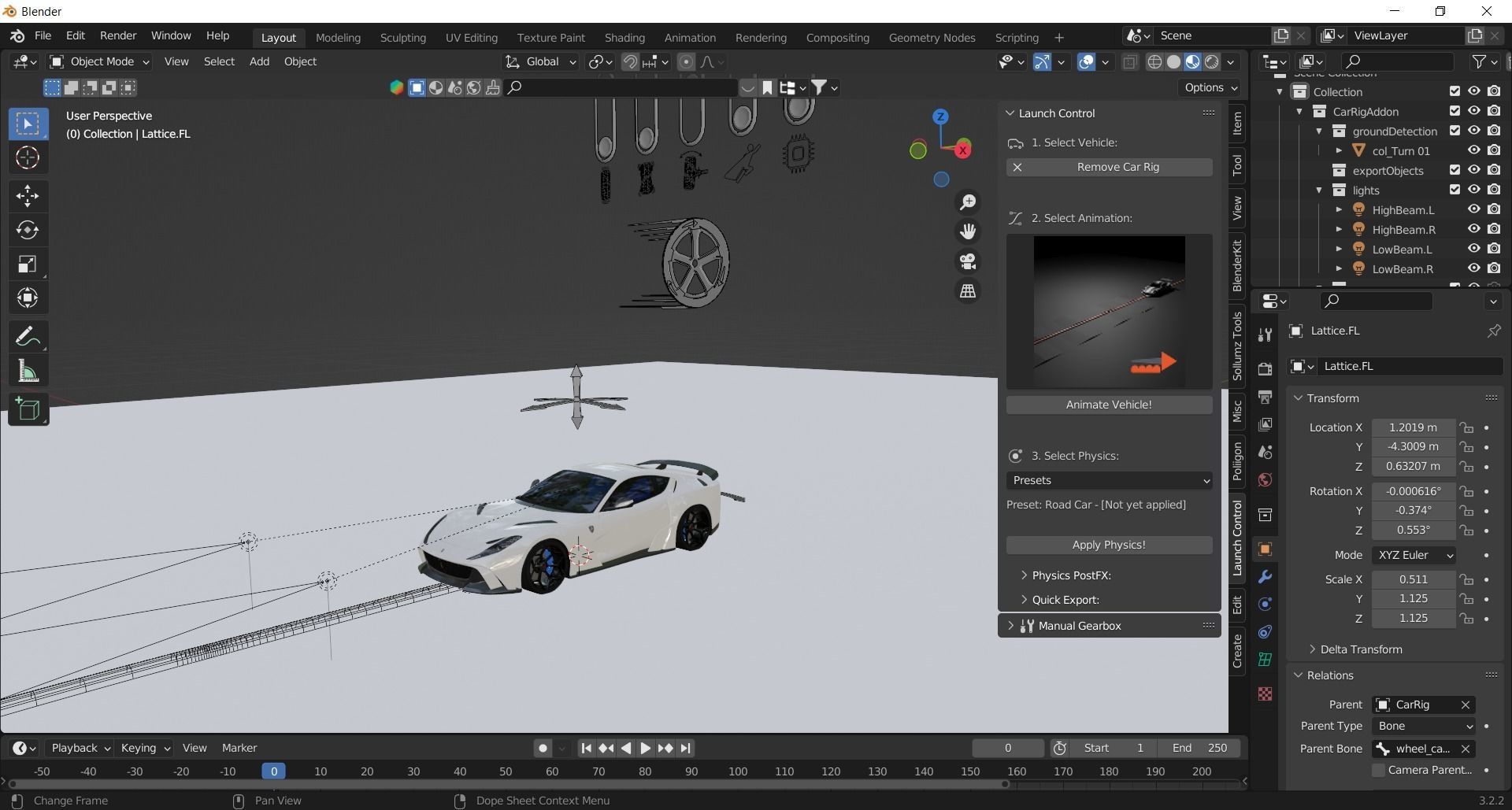Viewport: 1512px width, 810px height.
Task: Switch to the Modeling workspace tab
Action: (x=338, y=38)
